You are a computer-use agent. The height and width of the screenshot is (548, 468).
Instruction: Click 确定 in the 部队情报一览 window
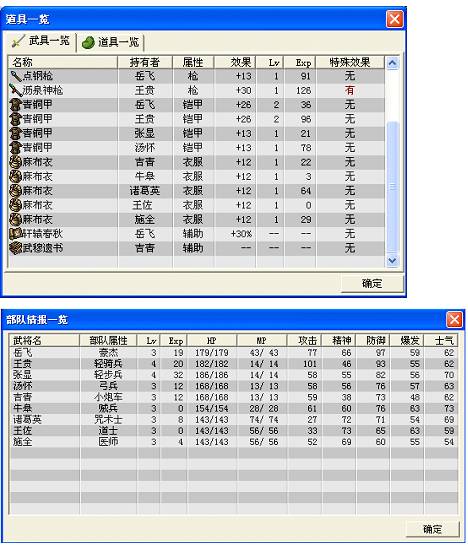tap(432, 529)
